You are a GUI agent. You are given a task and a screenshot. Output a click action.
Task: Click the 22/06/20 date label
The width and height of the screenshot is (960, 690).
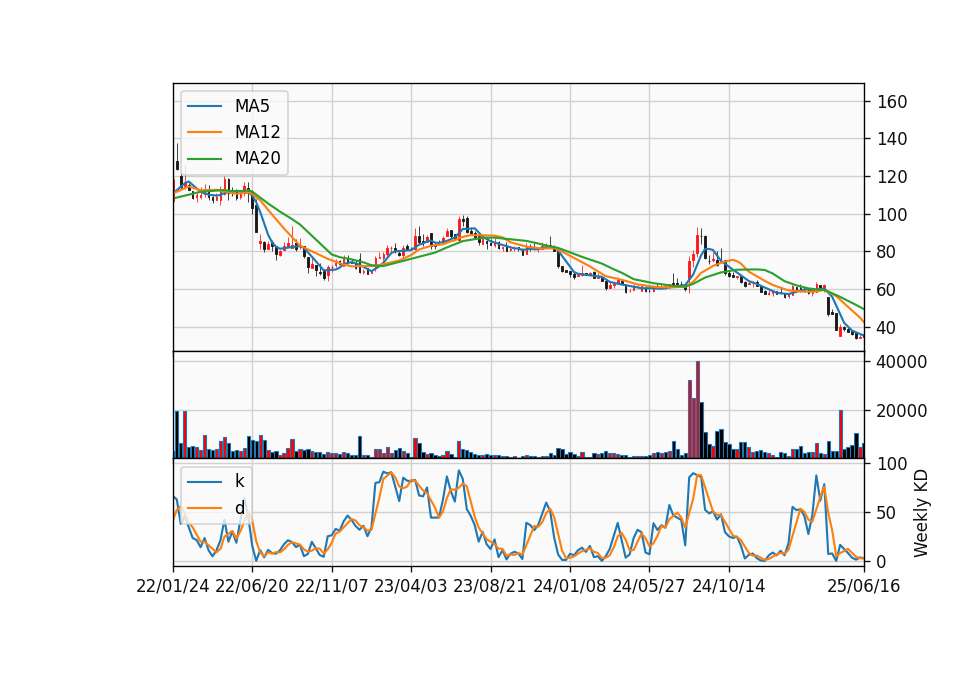point(252,586)
